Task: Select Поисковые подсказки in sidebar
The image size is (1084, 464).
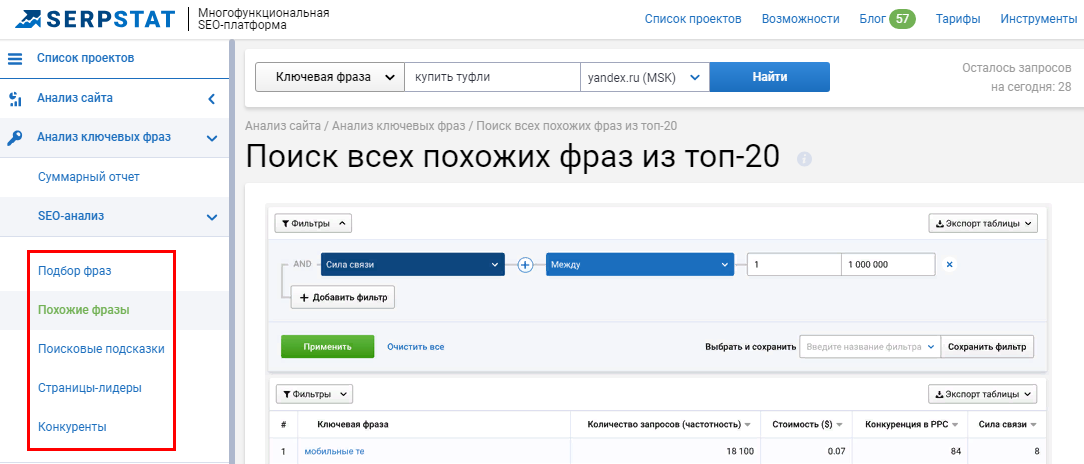Action: tap(102, 349)
